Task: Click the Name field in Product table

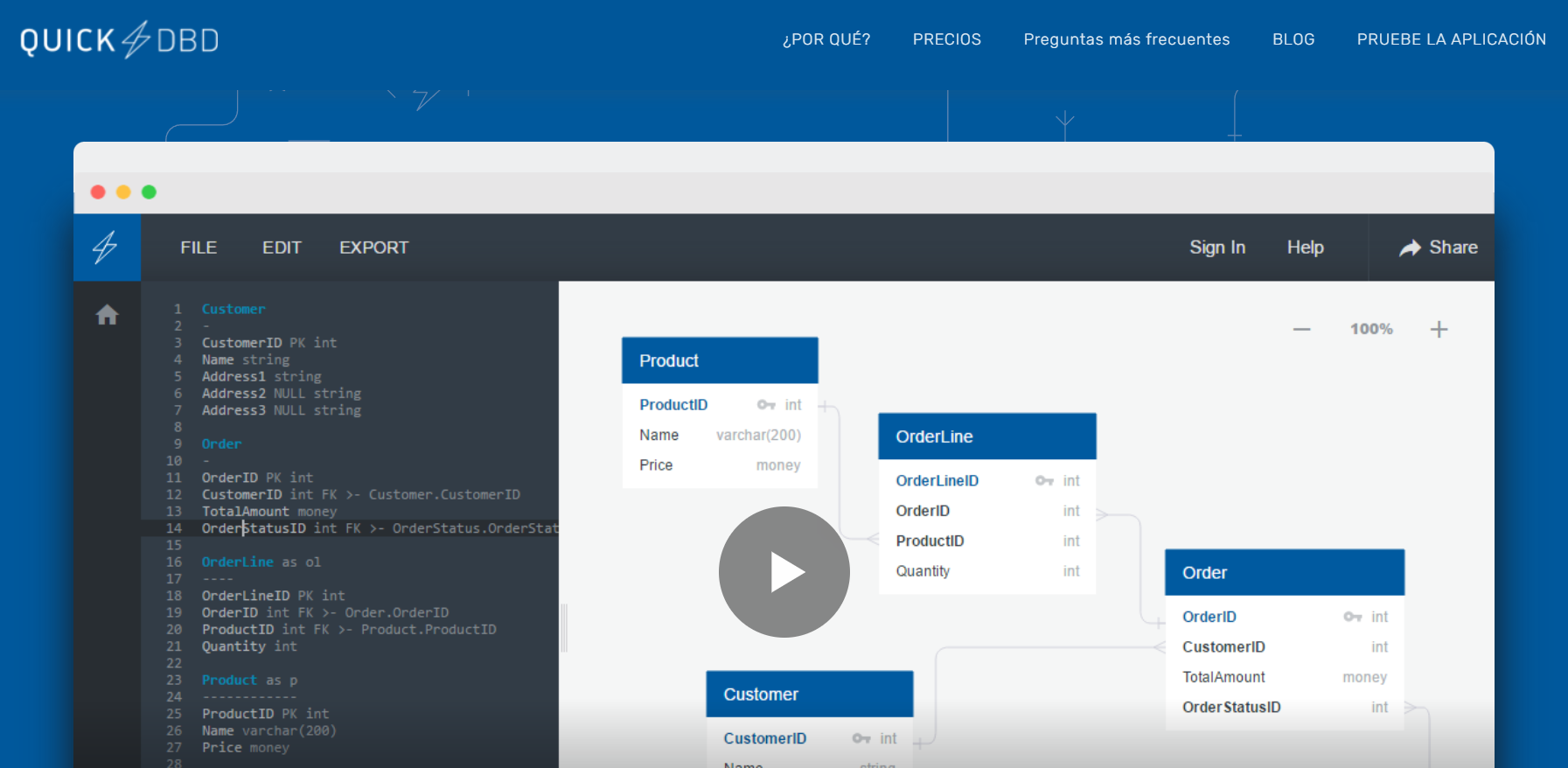Action: coord(659,435)
